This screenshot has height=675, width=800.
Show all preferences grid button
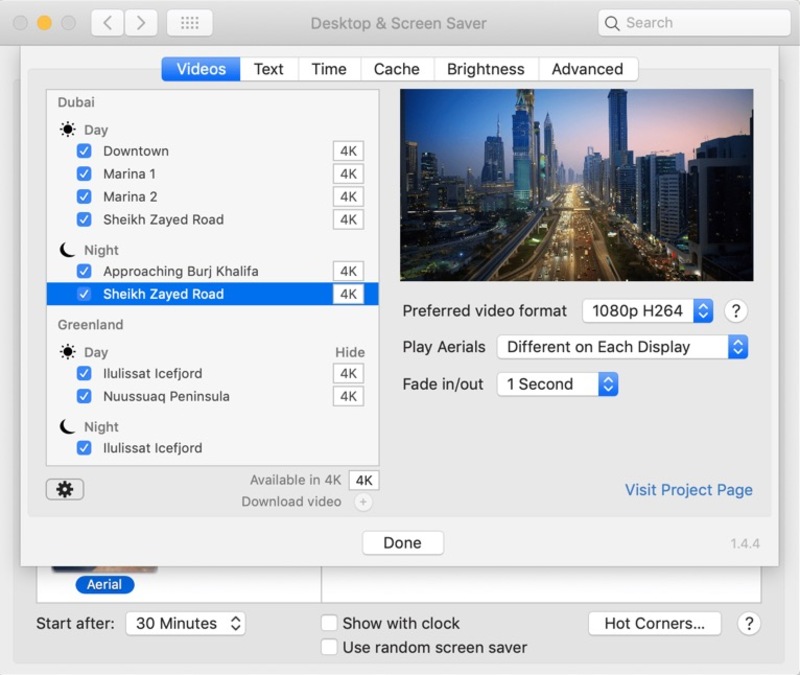tap(190, 23)
